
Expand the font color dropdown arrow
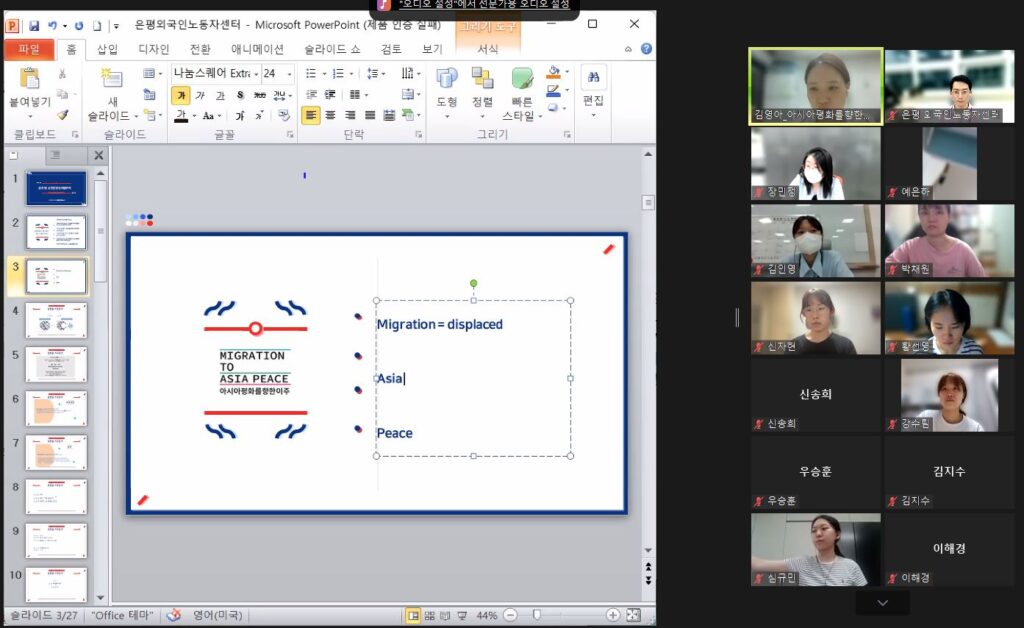pyautogui.click(x=194, y=116)
